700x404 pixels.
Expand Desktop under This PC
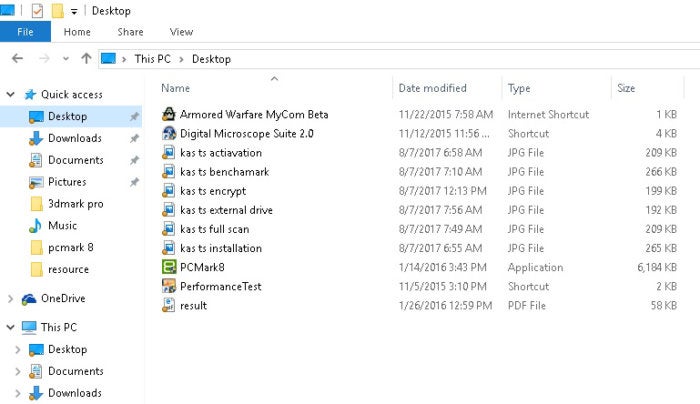pos(17,350)
